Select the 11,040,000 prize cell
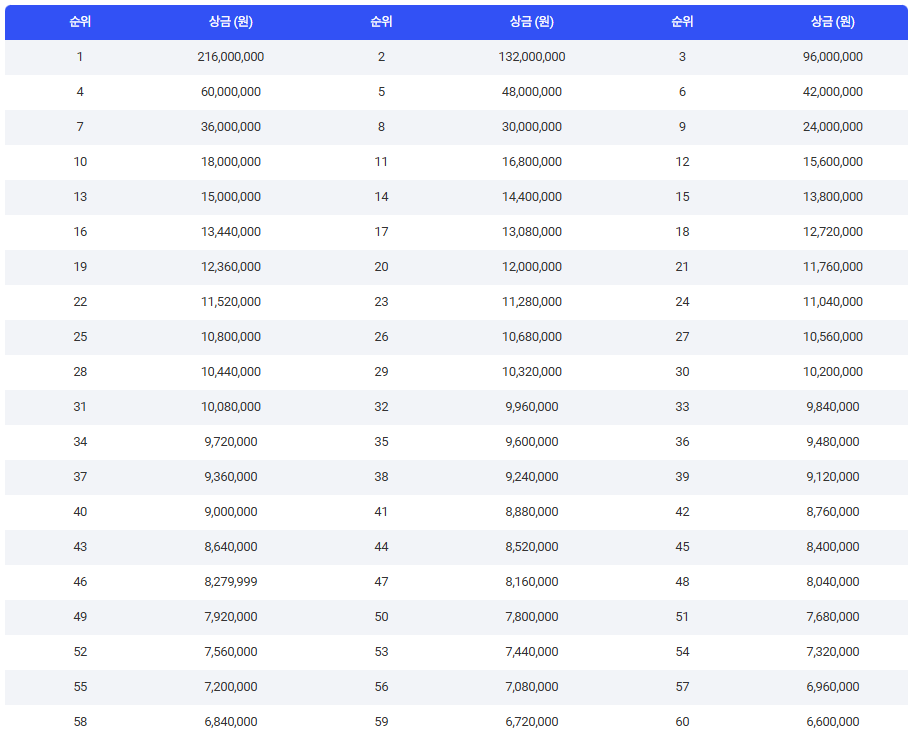 tap(832, 302)
